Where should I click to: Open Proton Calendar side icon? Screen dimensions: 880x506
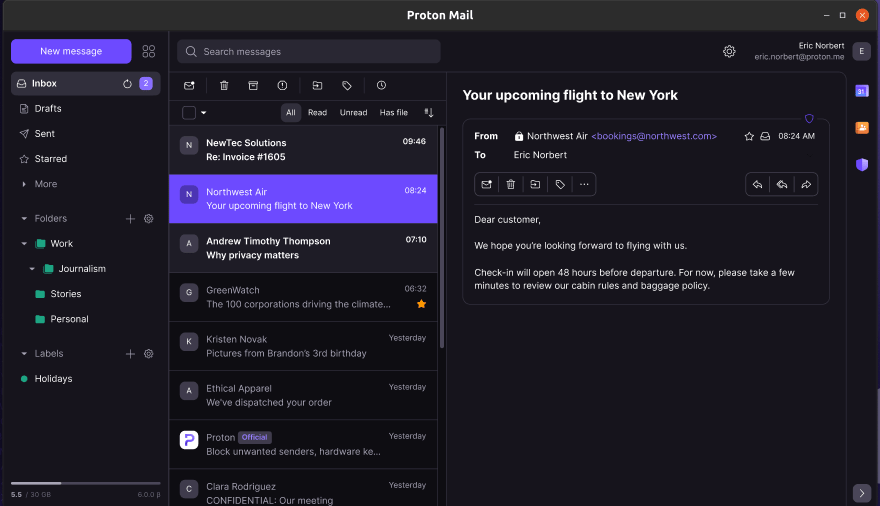(862, 91)
